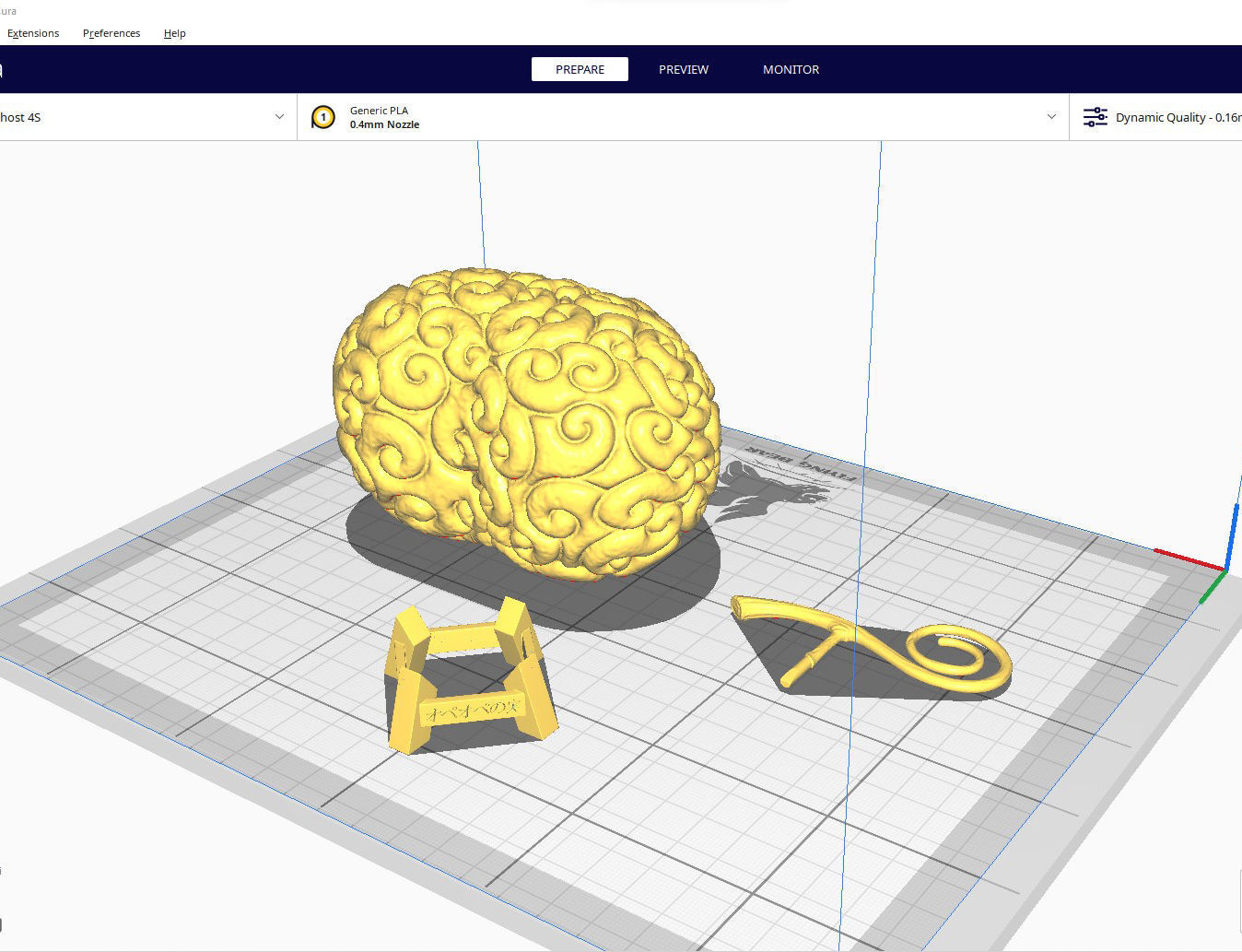Open the Extensions menu
1242x952 pixels.
point(33,33)
